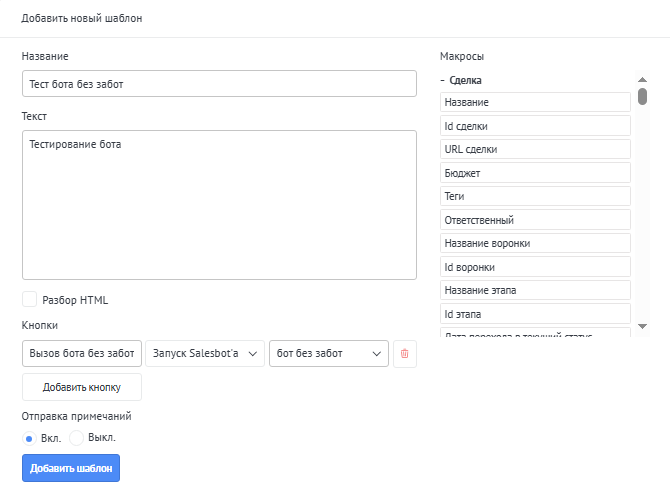Image resolution: width=670 pixels, height=490 pixels.
Task: Insert the Id сделки macro
Action: [x=535, y=126]
